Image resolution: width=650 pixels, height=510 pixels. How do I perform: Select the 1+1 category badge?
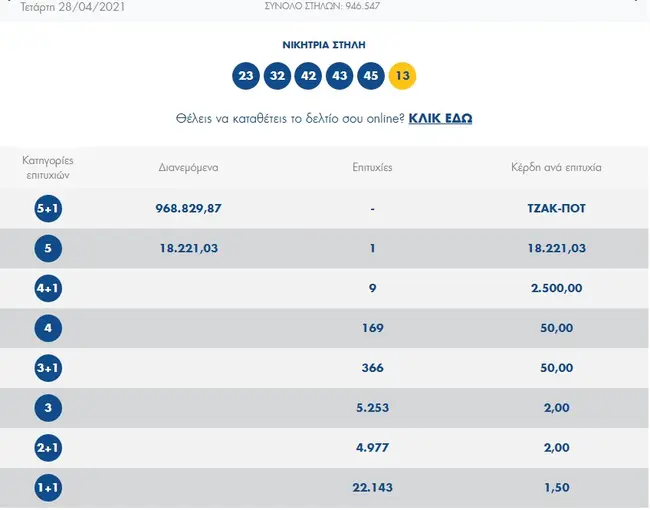[x=48, y=488]
